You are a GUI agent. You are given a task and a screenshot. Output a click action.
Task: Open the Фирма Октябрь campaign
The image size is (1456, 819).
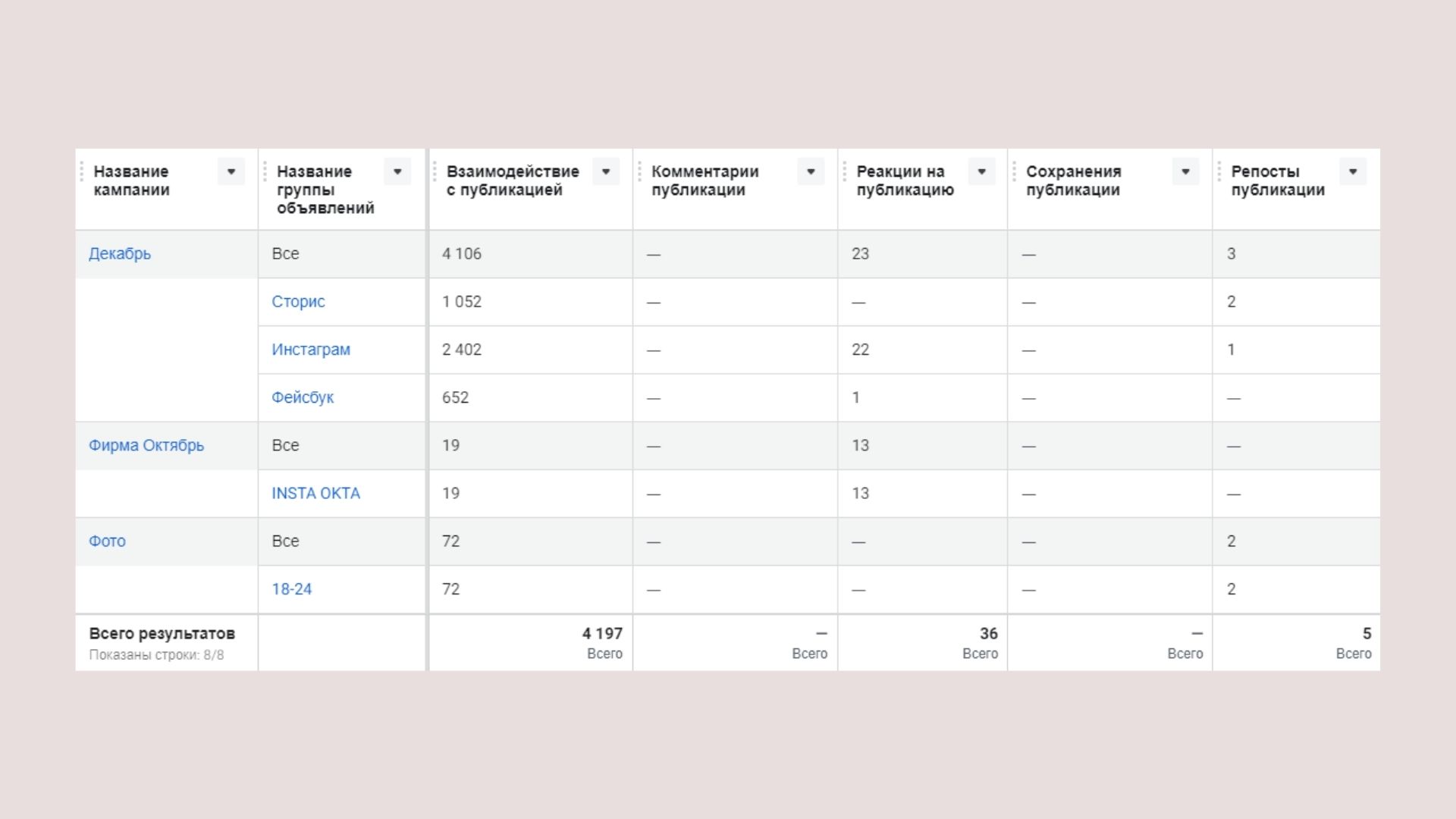point(146,446)
